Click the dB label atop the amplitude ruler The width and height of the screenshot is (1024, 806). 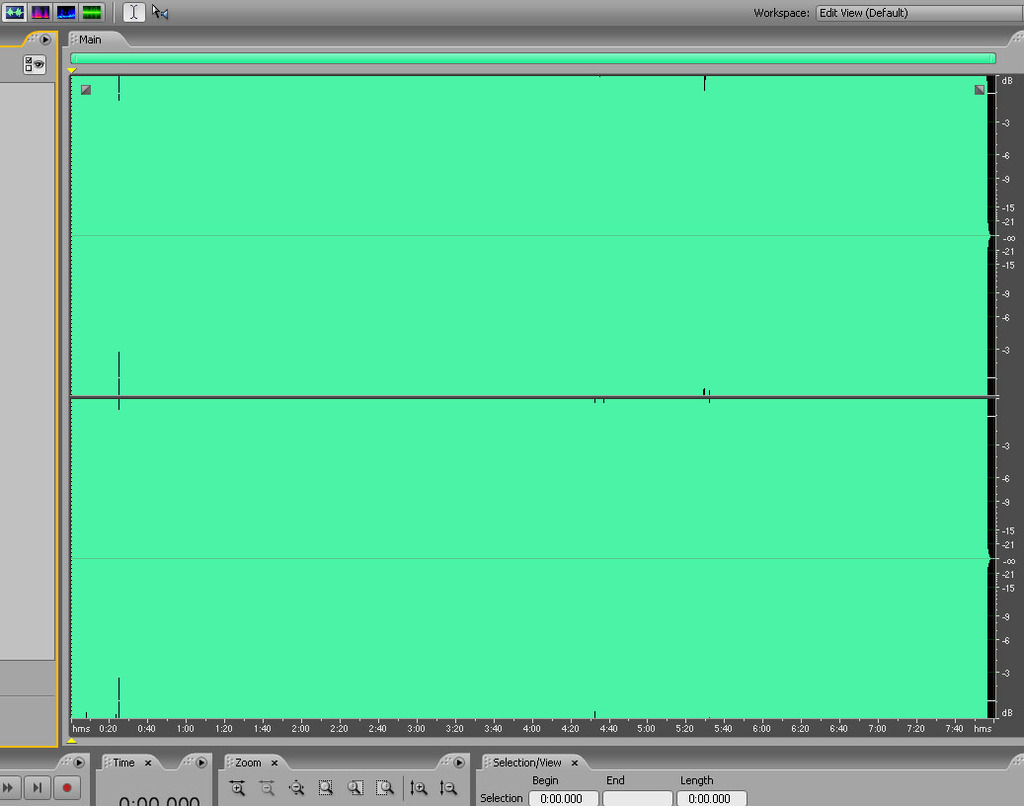click(1007, 81)
